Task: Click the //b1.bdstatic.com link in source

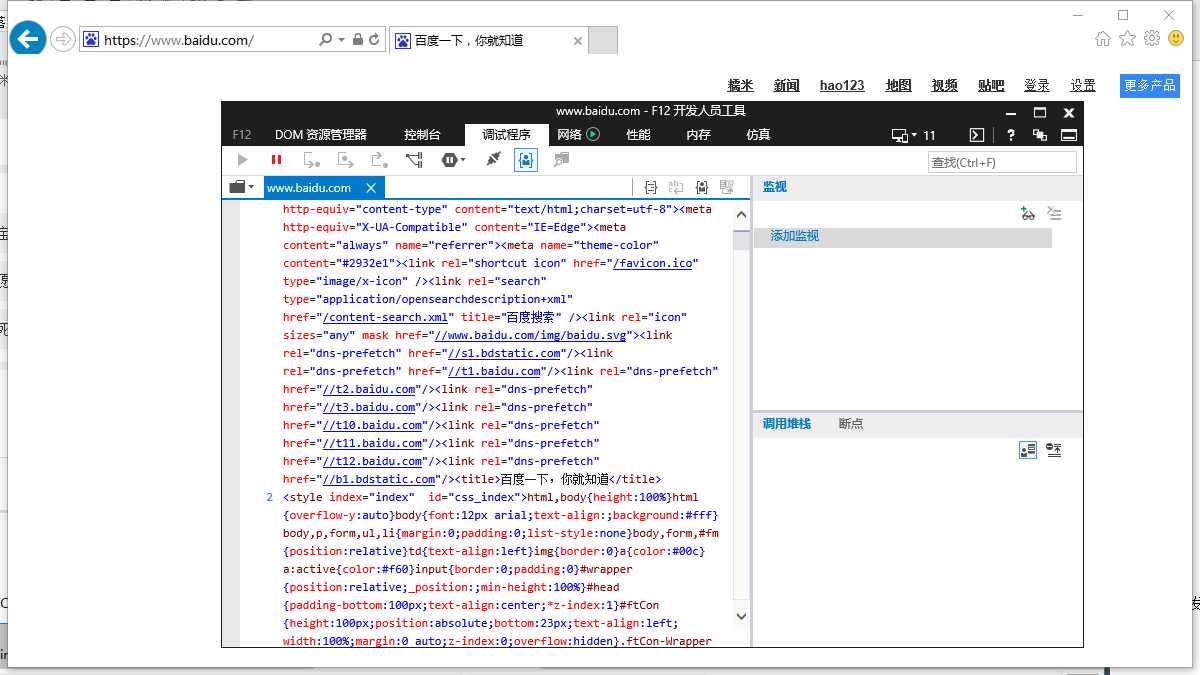Action: [378, 479]
